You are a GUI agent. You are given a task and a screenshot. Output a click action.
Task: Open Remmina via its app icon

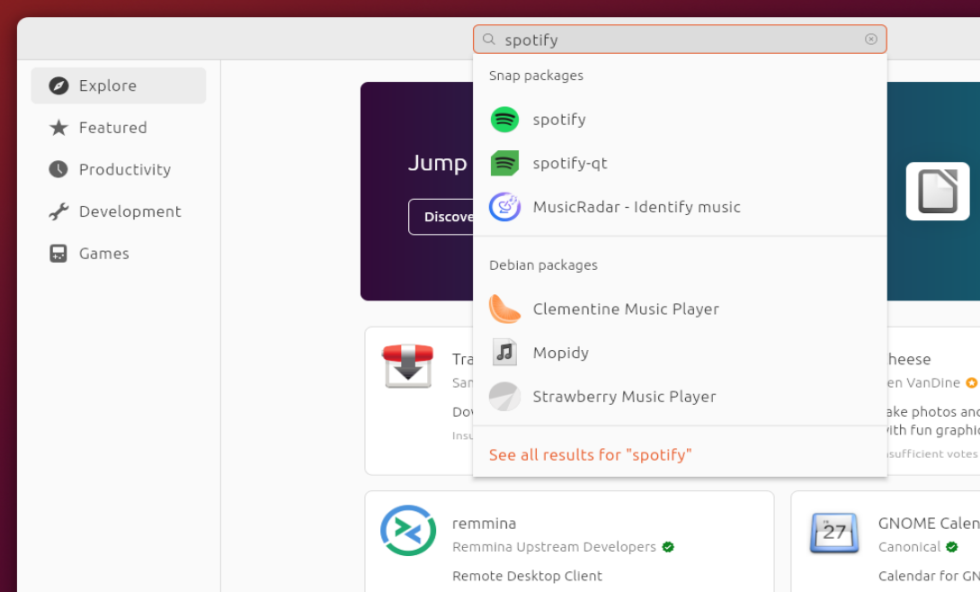(407, 533)
